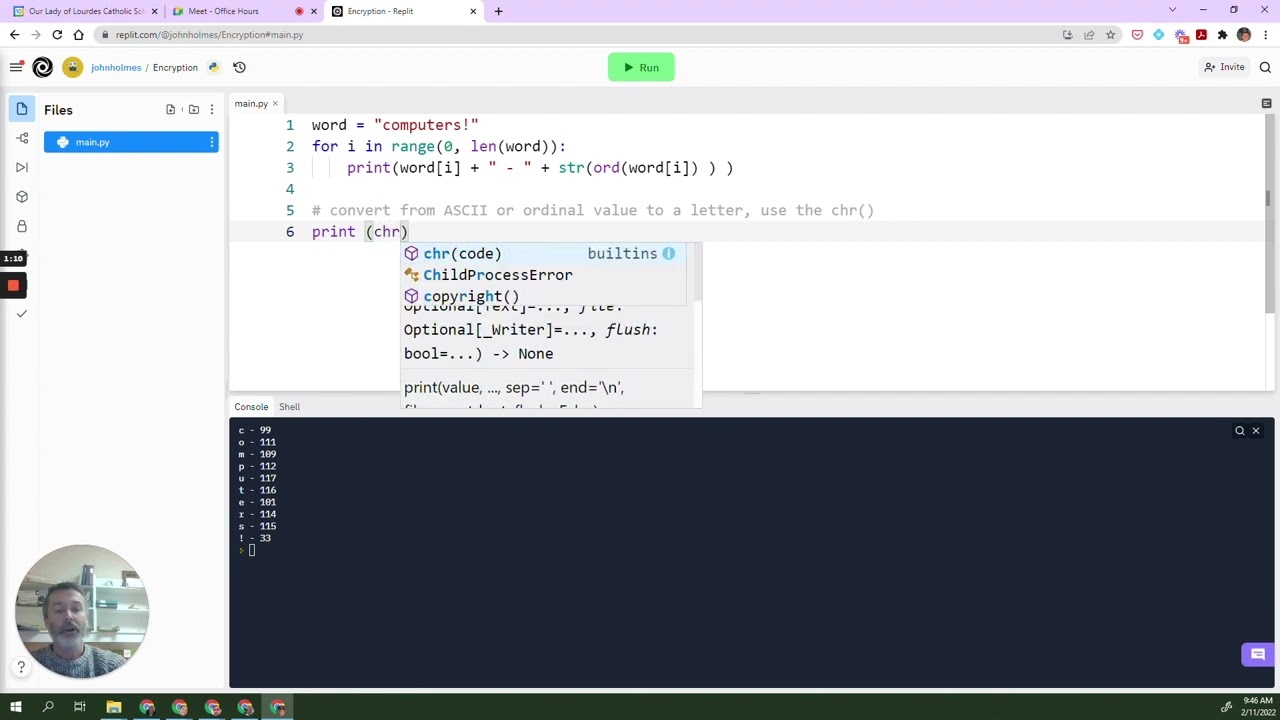This screenshot has height=720, width=1280.
Task: Close the main.py editor tab
Action: click(x=275, y=103)
